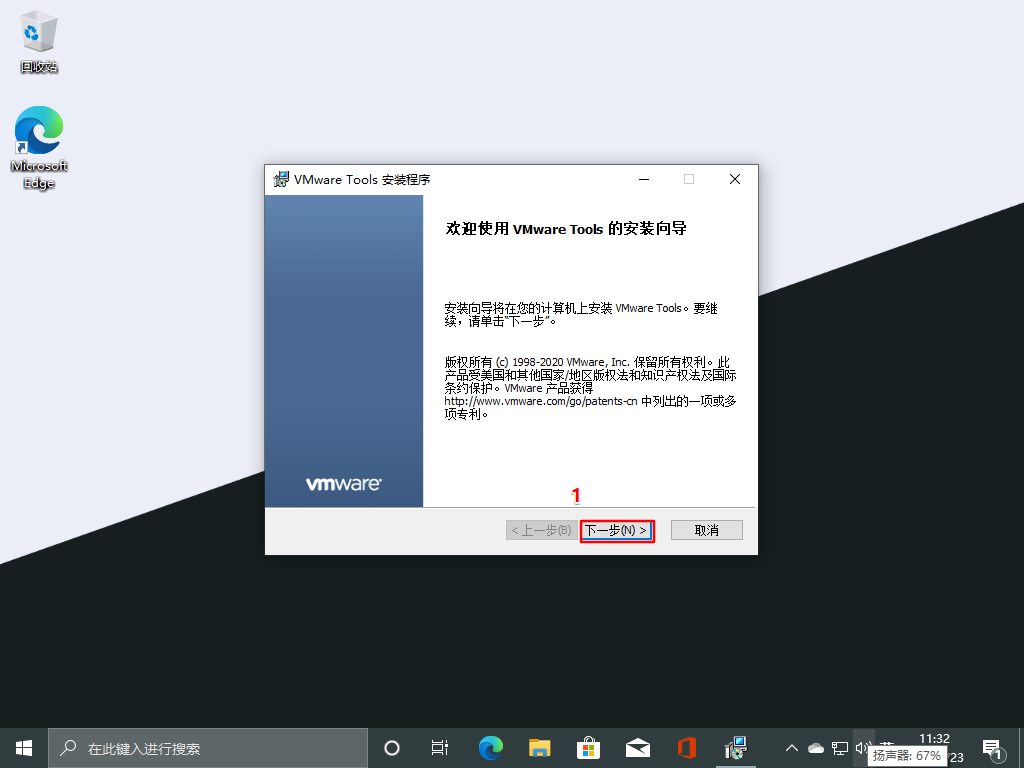Click the 取消 button in installer
The height and width of the screenshot is (768, 1024).
point(707,530)
